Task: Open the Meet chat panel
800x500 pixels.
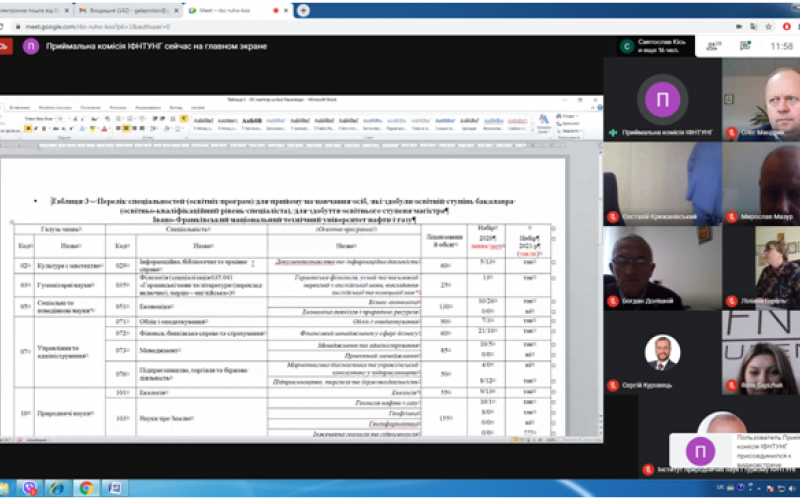Action: 745,46
